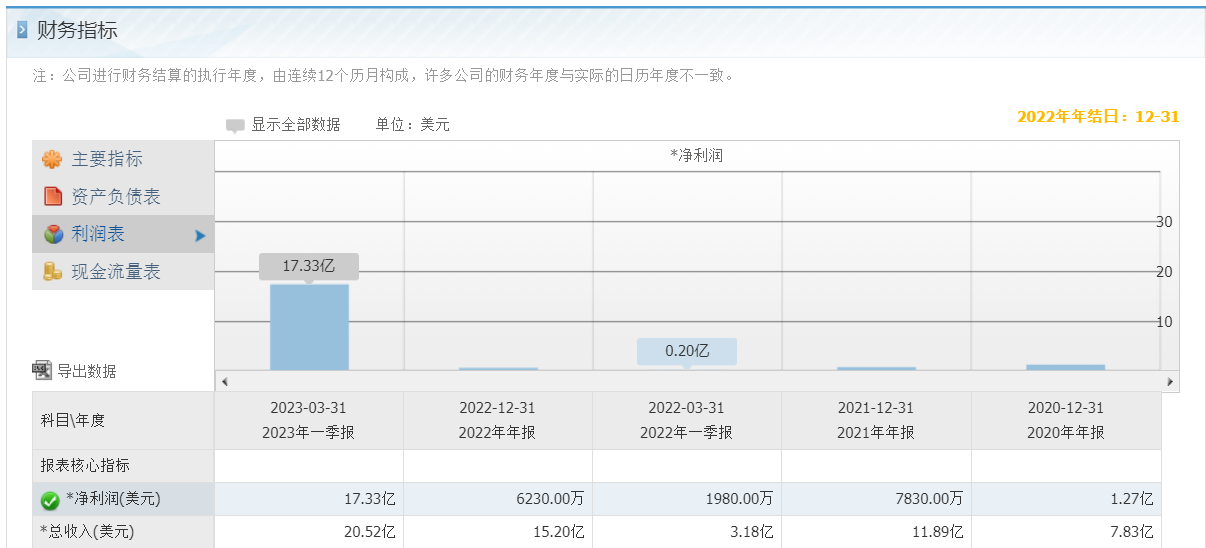Click the horizontal chart scrollbar track
Viewport: 1206px width, 548px height.
(x=697, y=382)
